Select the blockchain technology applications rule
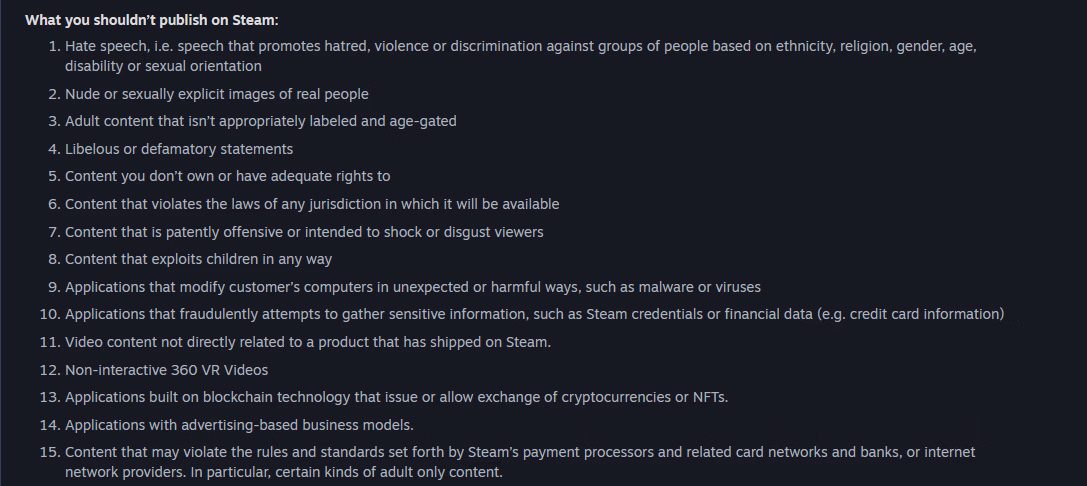The image size is (1087, 486). click(x=396, y=397)
